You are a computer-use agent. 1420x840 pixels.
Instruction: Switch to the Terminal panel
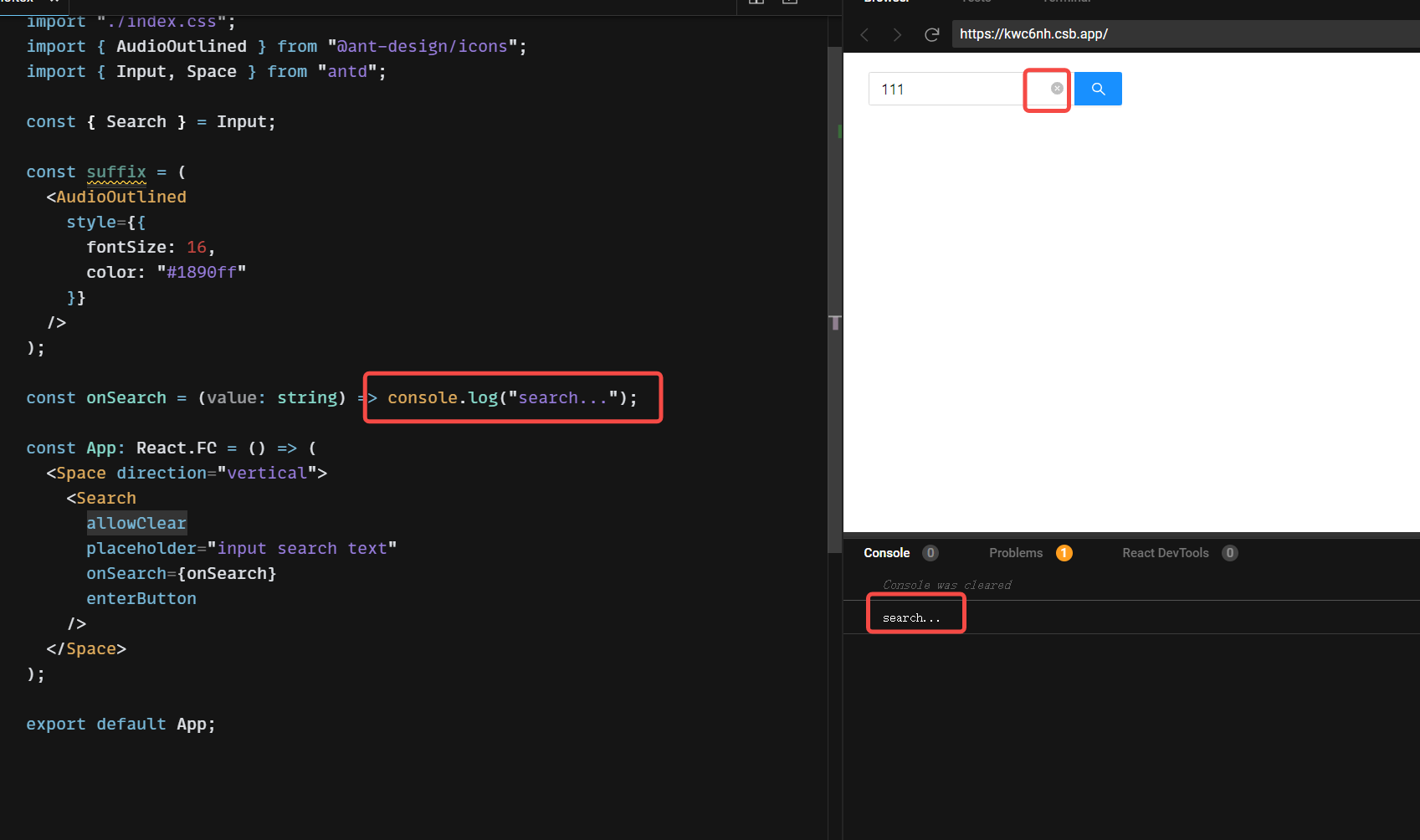1066,2
